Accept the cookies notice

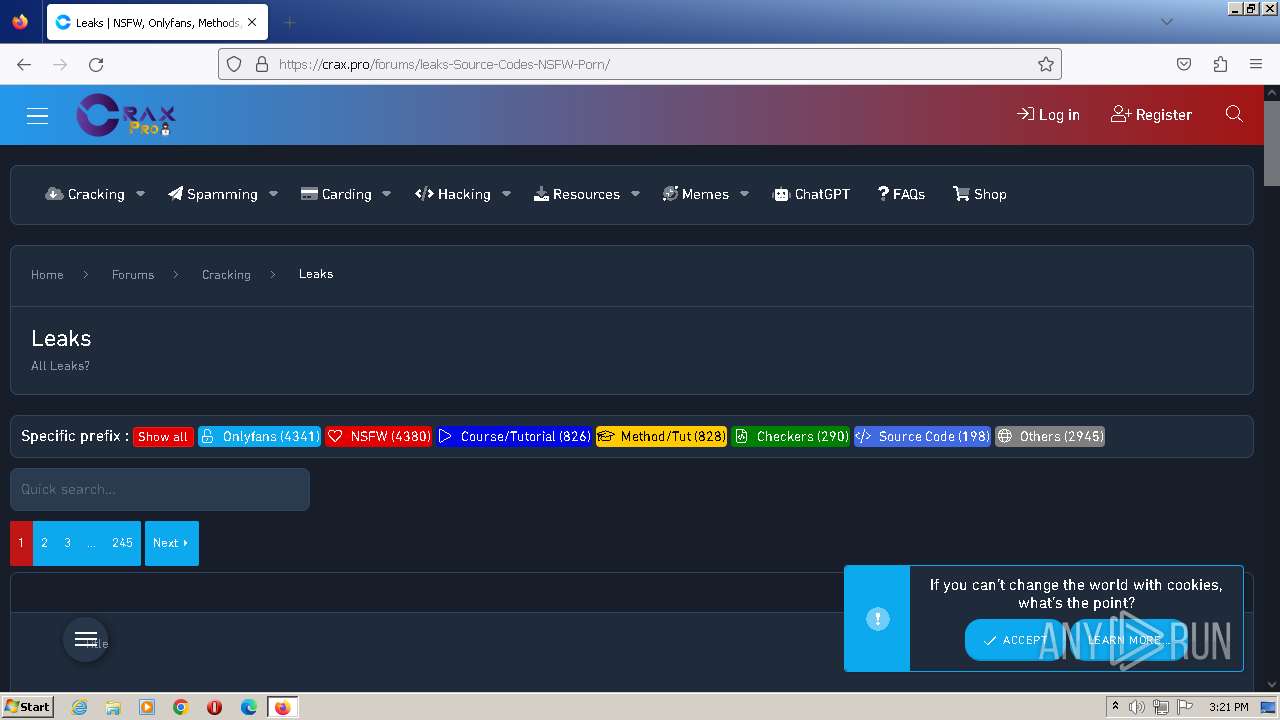tap(1015, 640)
